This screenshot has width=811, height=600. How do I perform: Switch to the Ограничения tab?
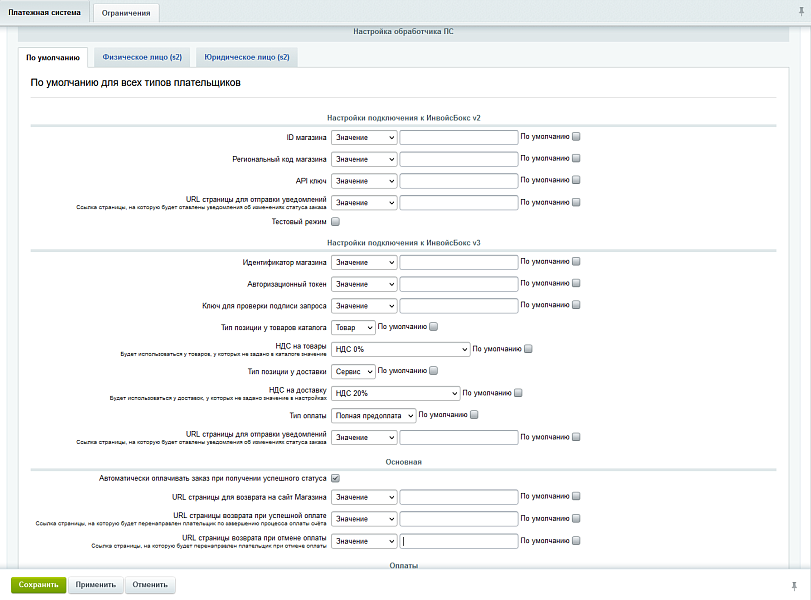[x=126, y=12]
